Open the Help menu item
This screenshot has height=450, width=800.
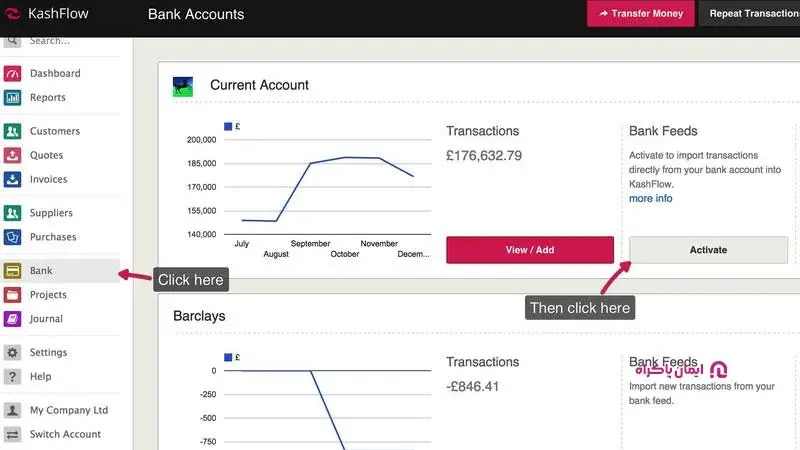[x=40, y=377]
